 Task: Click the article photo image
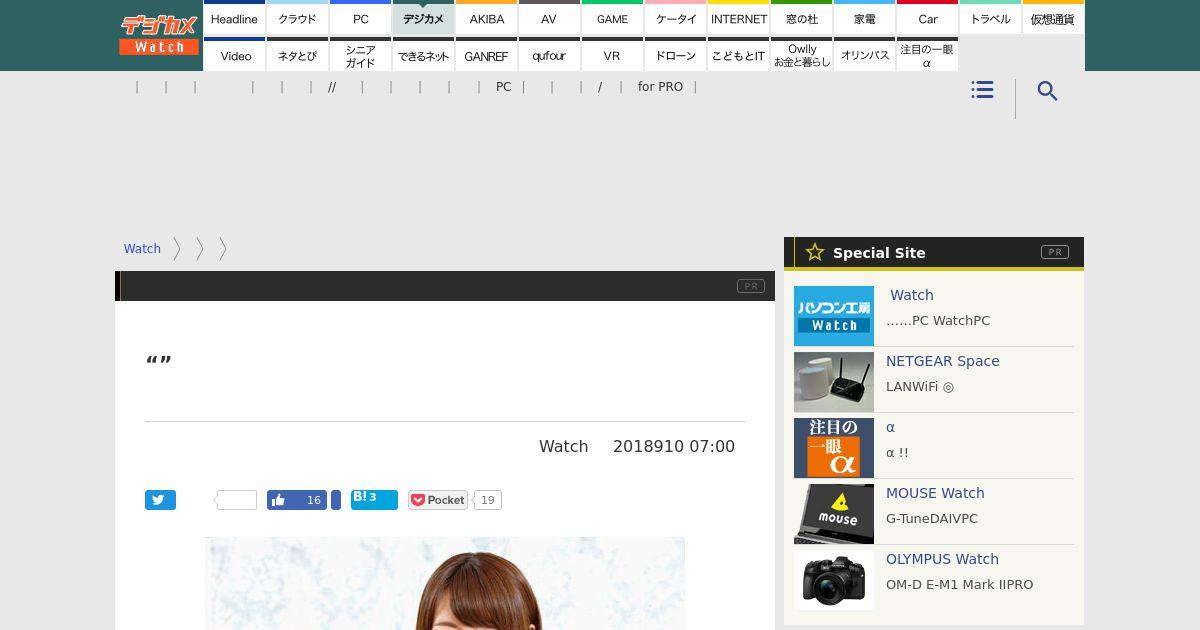(445, 583)
